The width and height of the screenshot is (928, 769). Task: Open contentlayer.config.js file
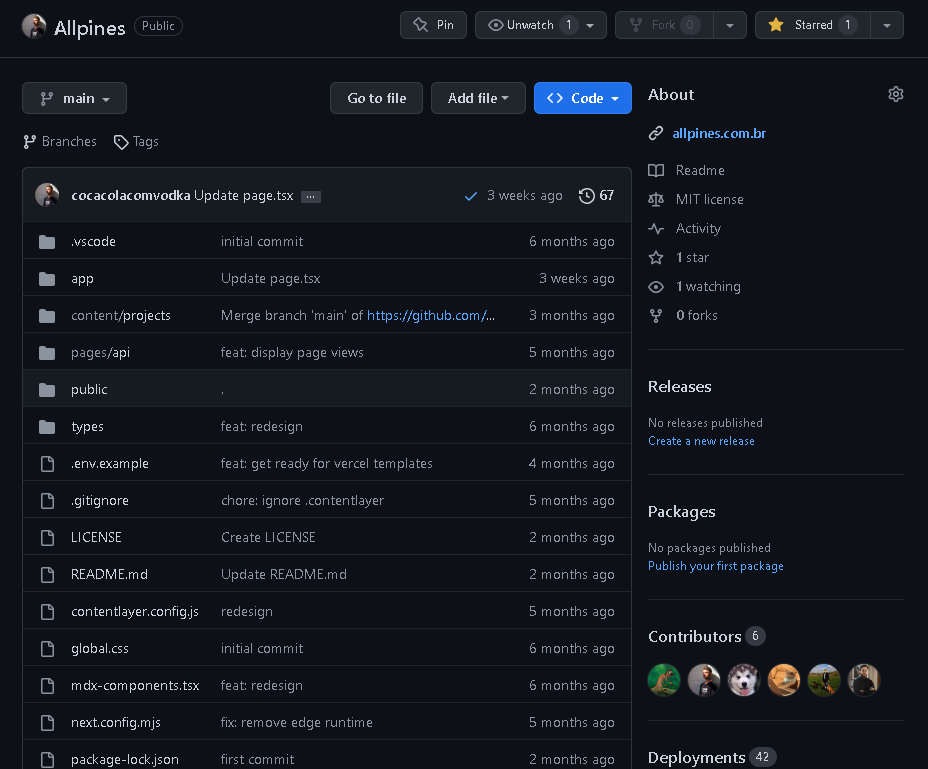tap(135, 612)
